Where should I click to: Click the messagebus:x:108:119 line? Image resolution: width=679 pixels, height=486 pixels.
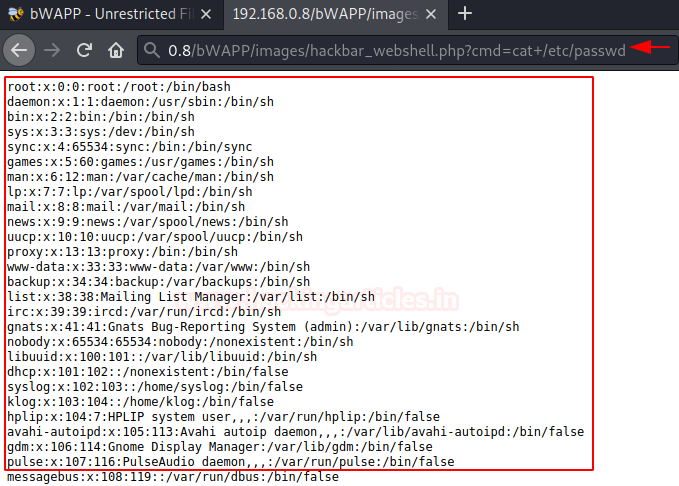click(x=173, y=477)
